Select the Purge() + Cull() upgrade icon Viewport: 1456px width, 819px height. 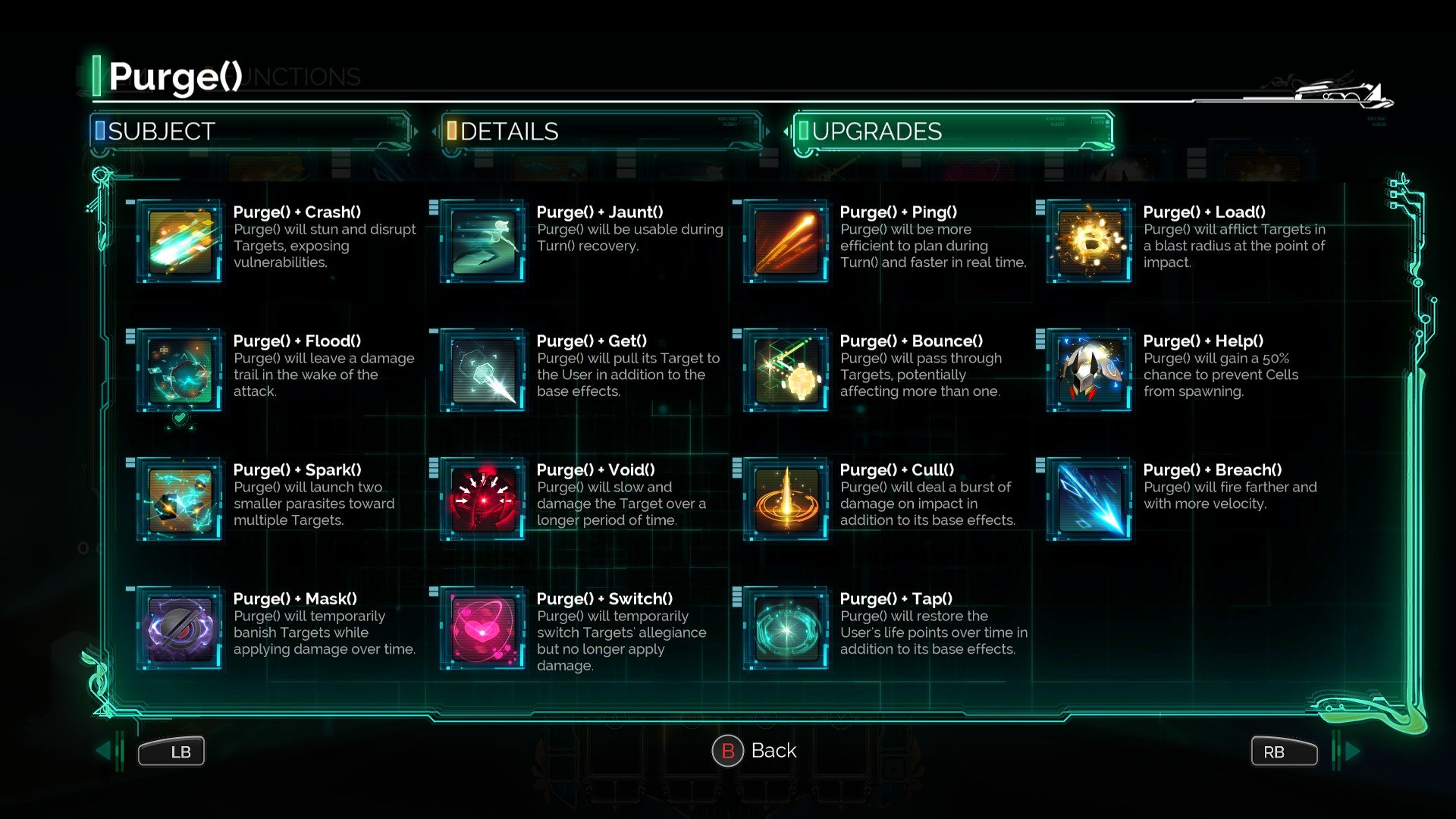click(786, 500)
